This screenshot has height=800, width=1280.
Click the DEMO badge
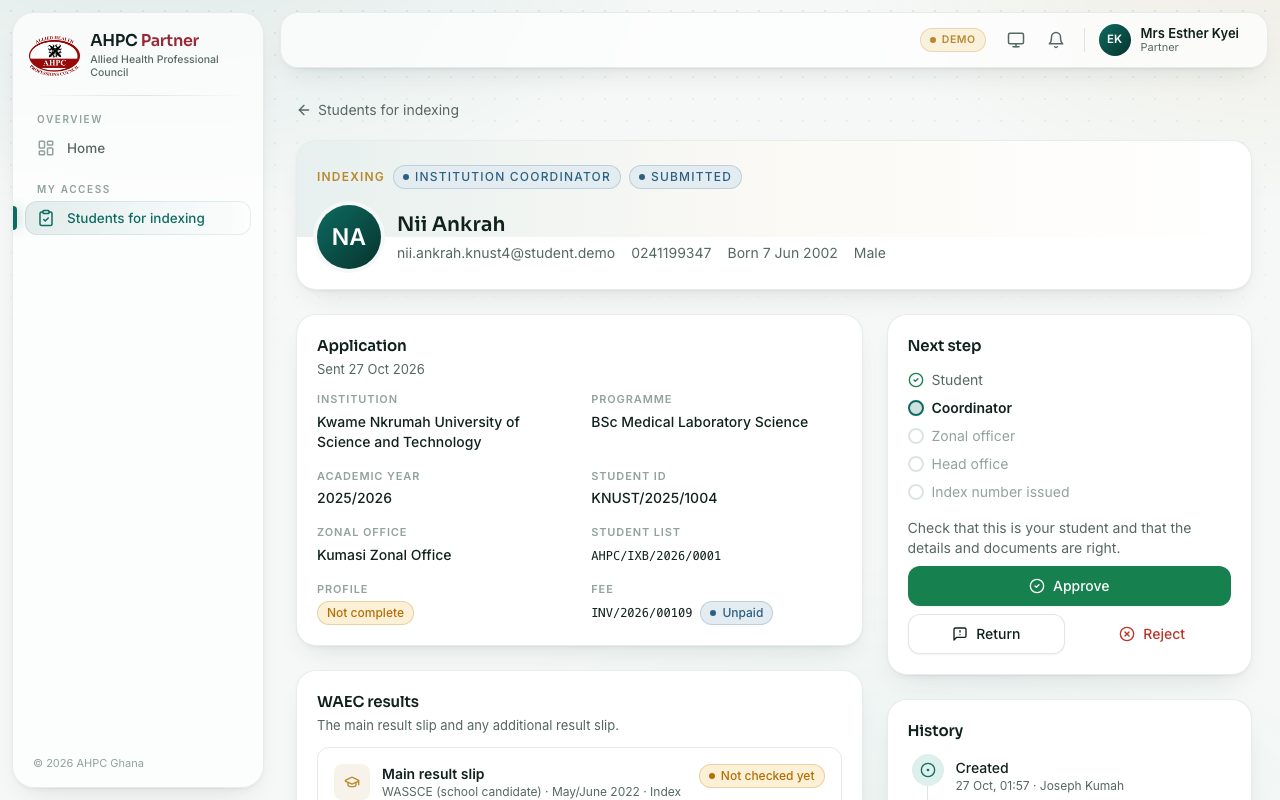[953, 40]
